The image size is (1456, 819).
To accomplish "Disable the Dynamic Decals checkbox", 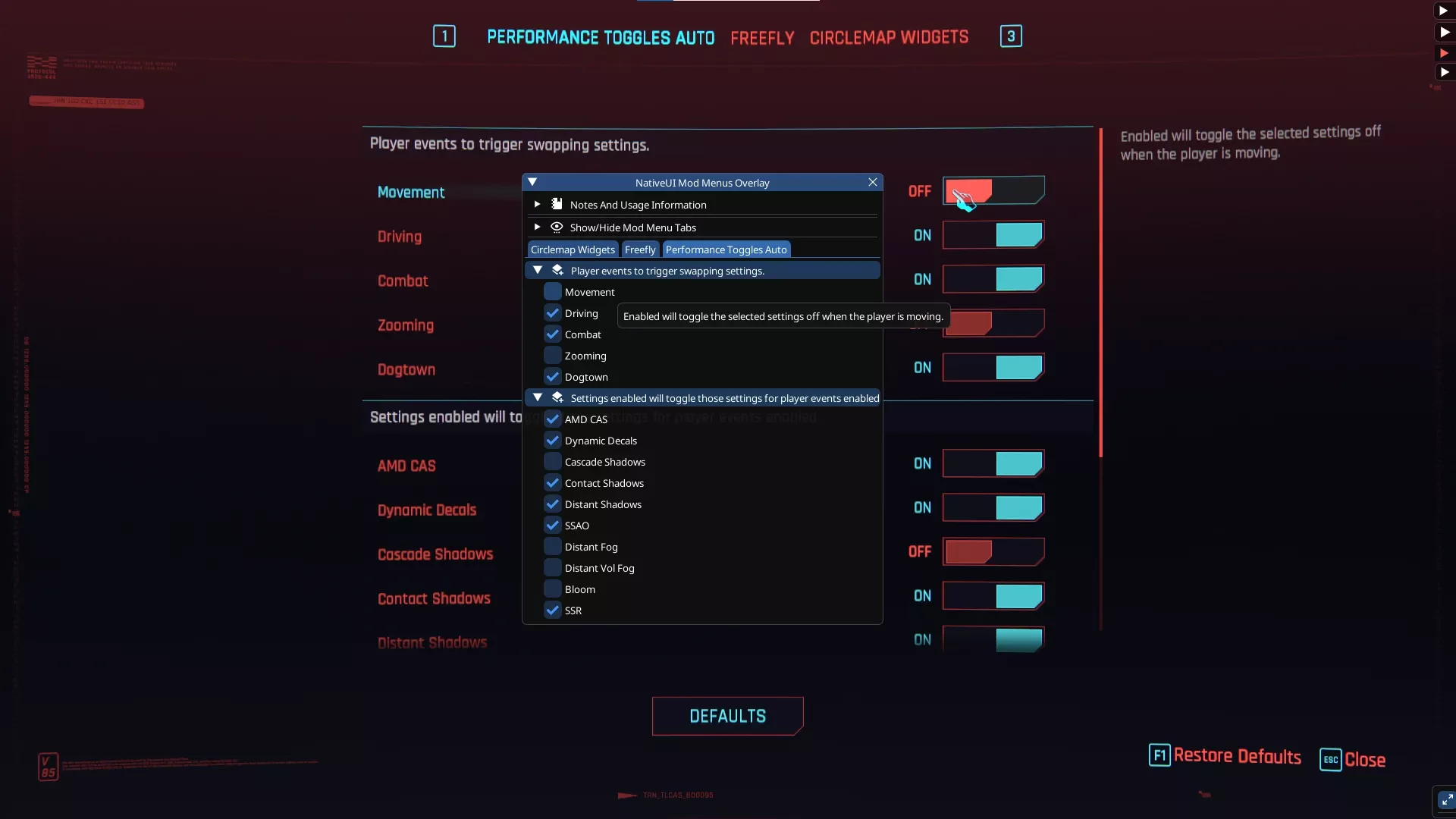I will [x=551, y=440].
